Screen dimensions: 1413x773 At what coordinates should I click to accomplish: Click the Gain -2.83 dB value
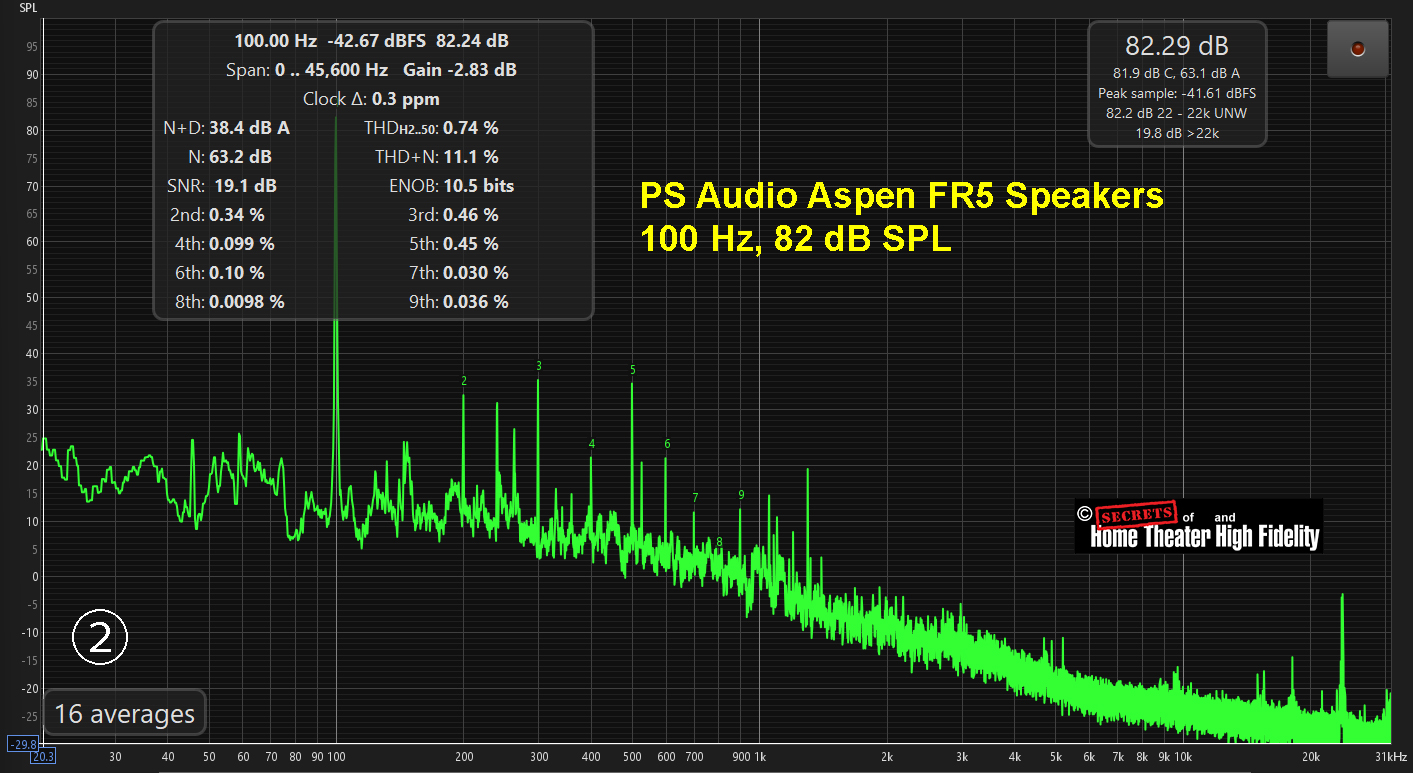pos(460,70)
